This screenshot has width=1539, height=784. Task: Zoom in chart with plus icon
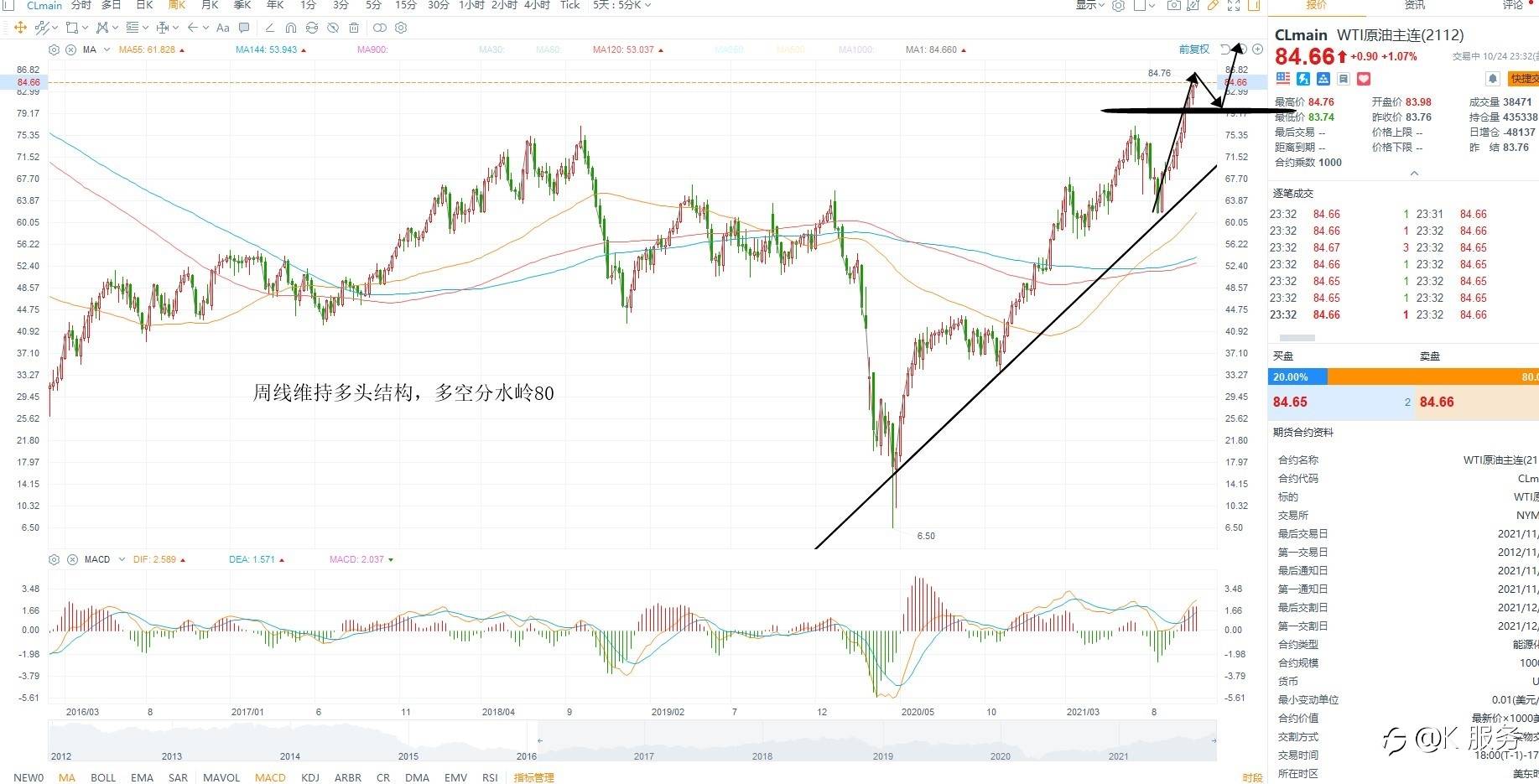pyautogui.click(x=1257, y=49)
